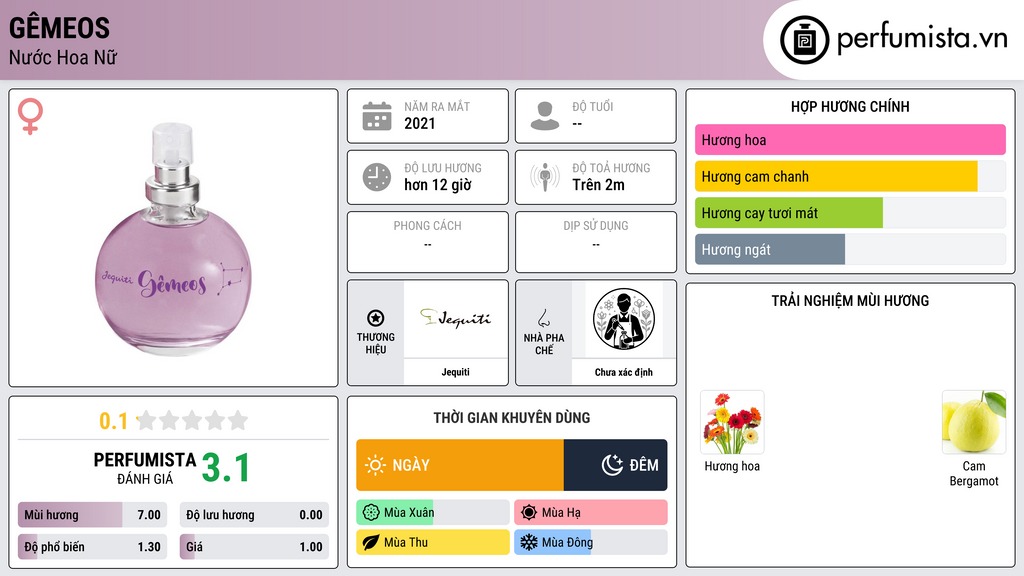Click the Mùi hương 7.00 score bar
1024x576 pixels.
tap(92, 515)
